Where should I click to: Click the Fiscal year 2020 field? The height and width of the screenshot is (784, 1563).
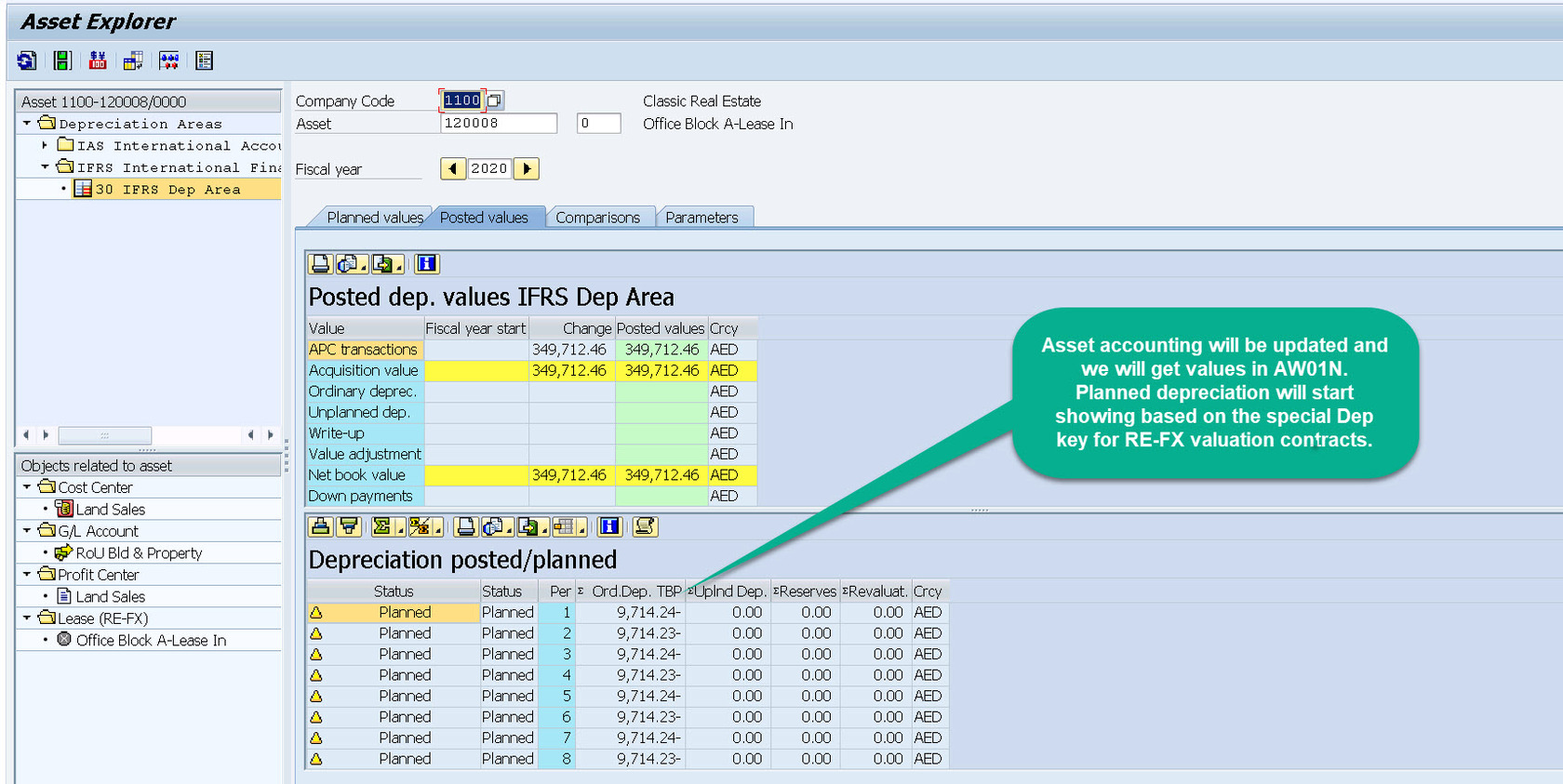click(x=489, y=168)
